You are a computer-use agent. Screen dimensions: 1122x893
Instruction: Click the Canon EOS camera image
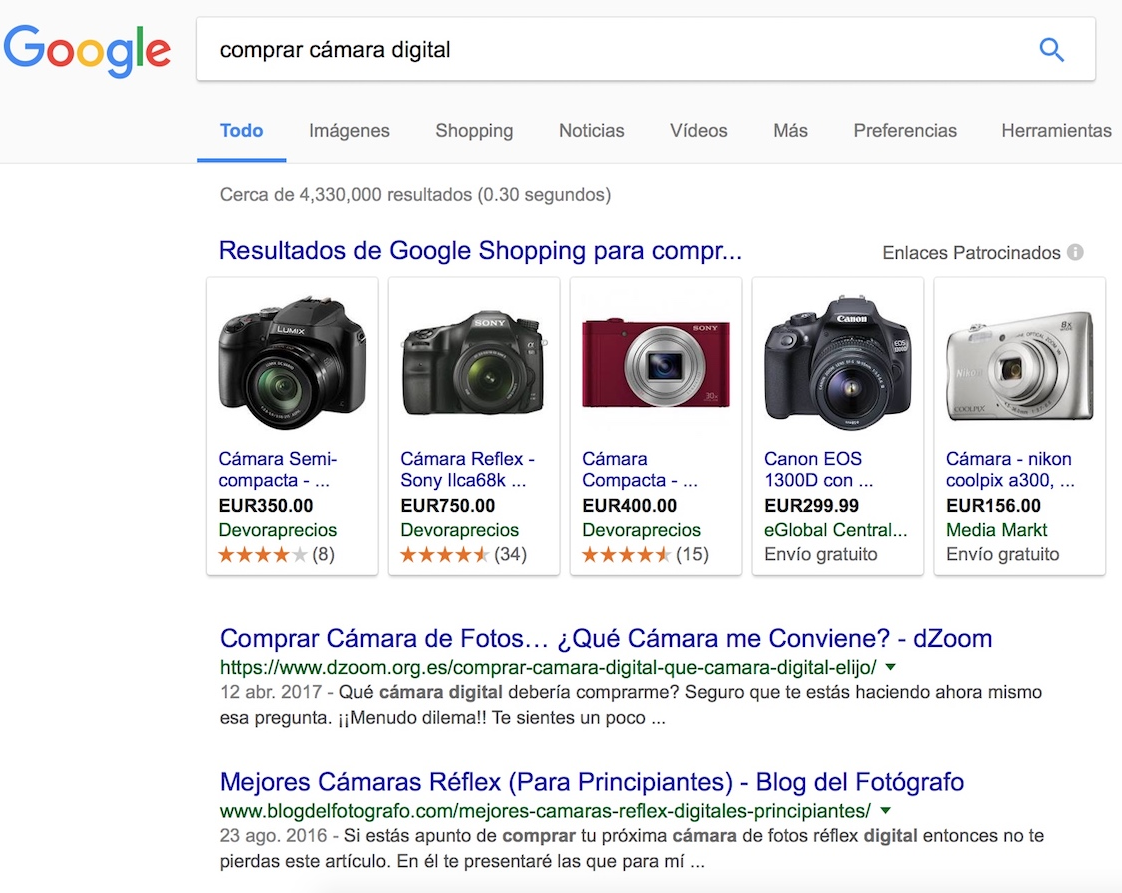(x=838, y=363)
